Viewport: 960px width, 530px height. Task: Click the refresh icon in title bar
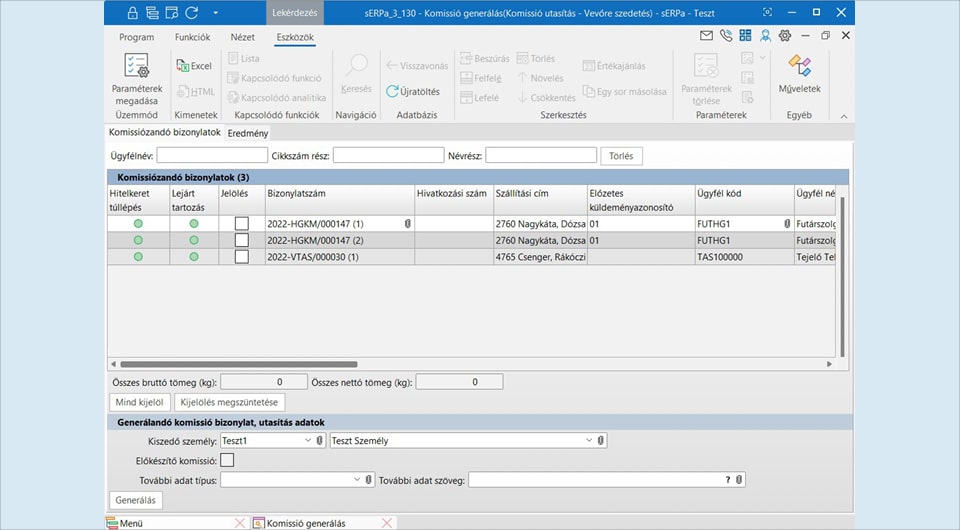(x=189, y=12)
